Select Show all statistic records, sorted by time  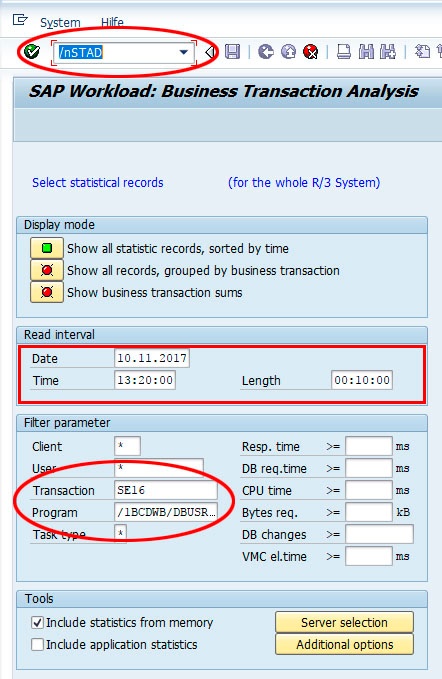pos(47,248)
